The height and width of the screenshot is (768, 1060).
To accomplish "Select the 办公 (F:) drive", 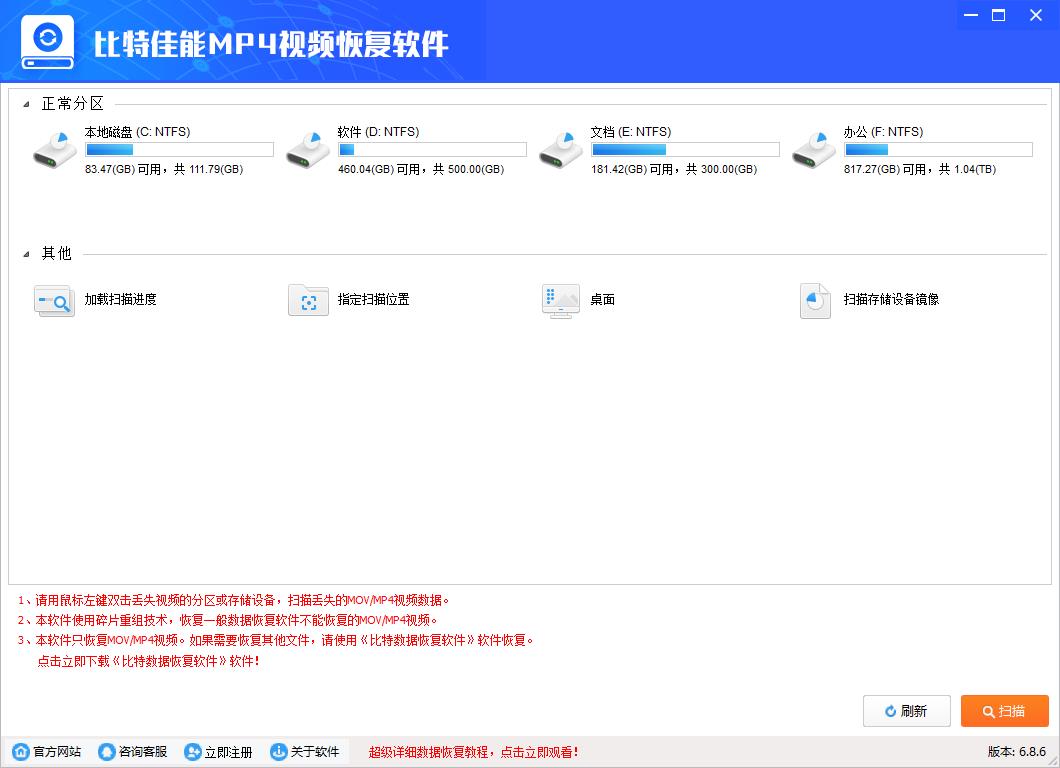I will point(910,148).
